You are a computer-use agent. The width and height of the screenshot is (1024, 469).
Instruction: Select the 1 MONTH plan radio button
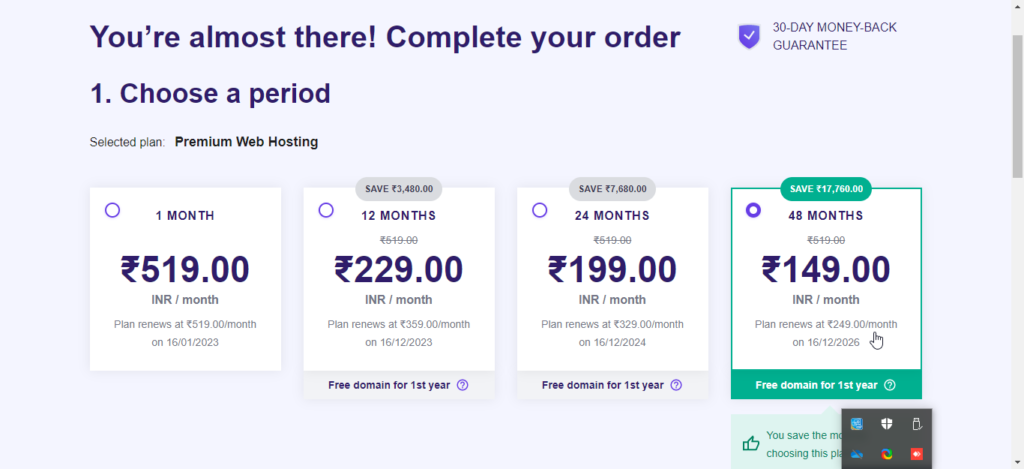(x=112, y=210)
